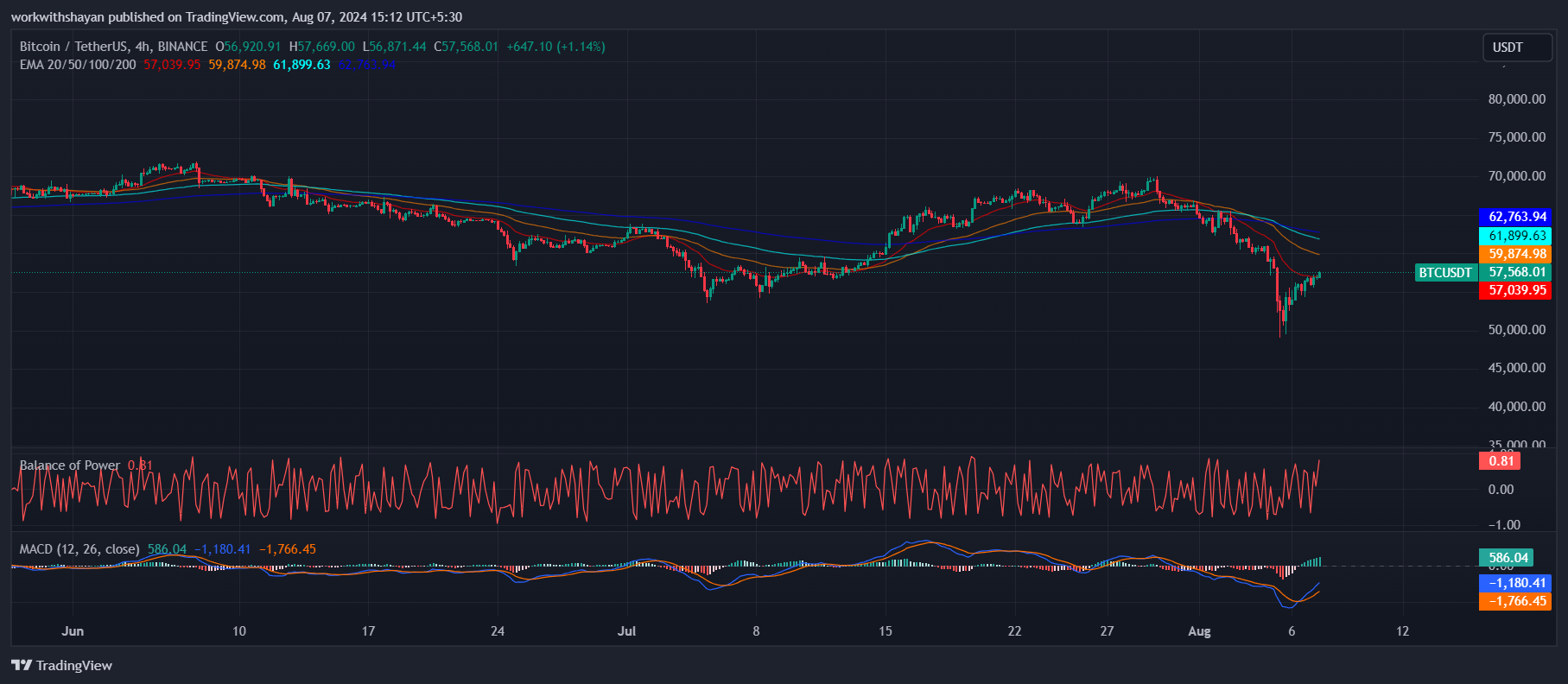Select the green 57,568.01 last price label
1568x684 pixels.
coord(1516,272)
